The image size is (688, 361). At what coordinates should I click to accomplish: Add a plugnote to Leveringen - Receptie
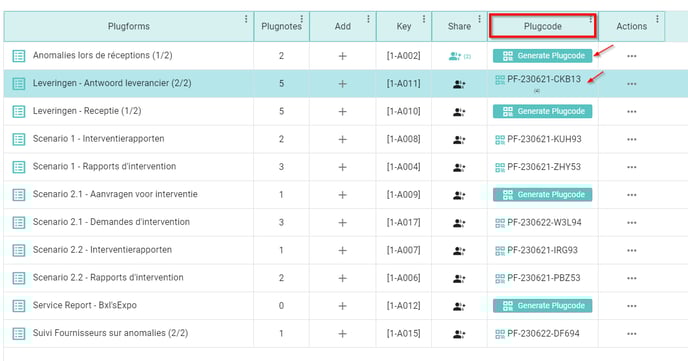coord(343,111)
